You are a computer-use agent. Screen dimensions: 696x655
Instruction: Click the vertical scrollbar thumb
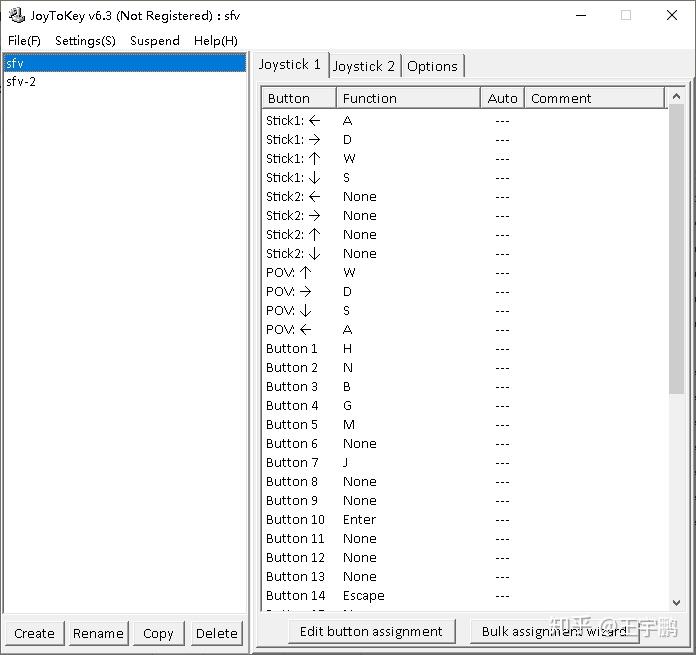[x=676, y=249]
